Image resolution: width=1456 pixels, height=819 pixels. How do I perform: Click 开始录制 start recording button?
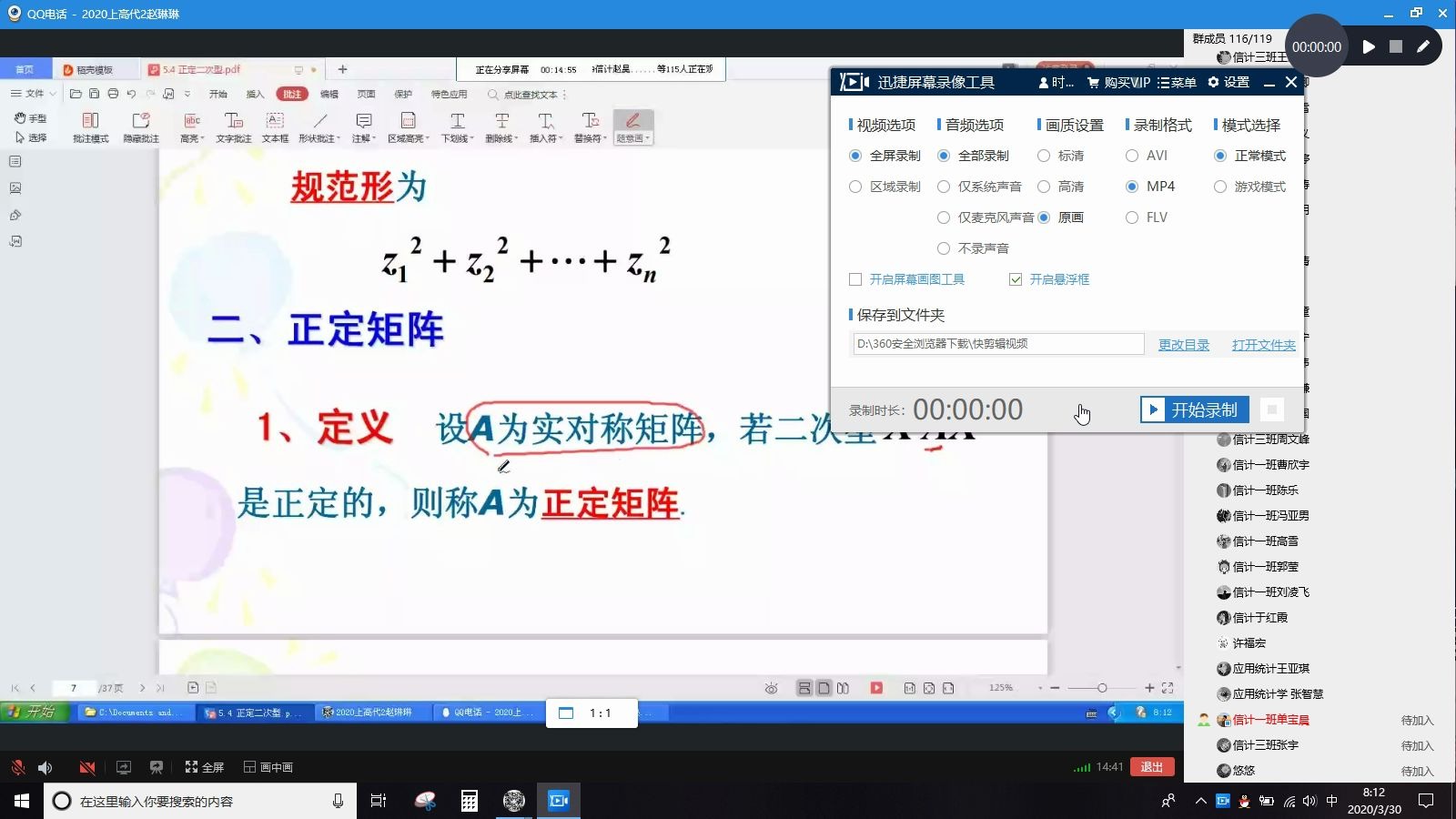pos(1195,409)
